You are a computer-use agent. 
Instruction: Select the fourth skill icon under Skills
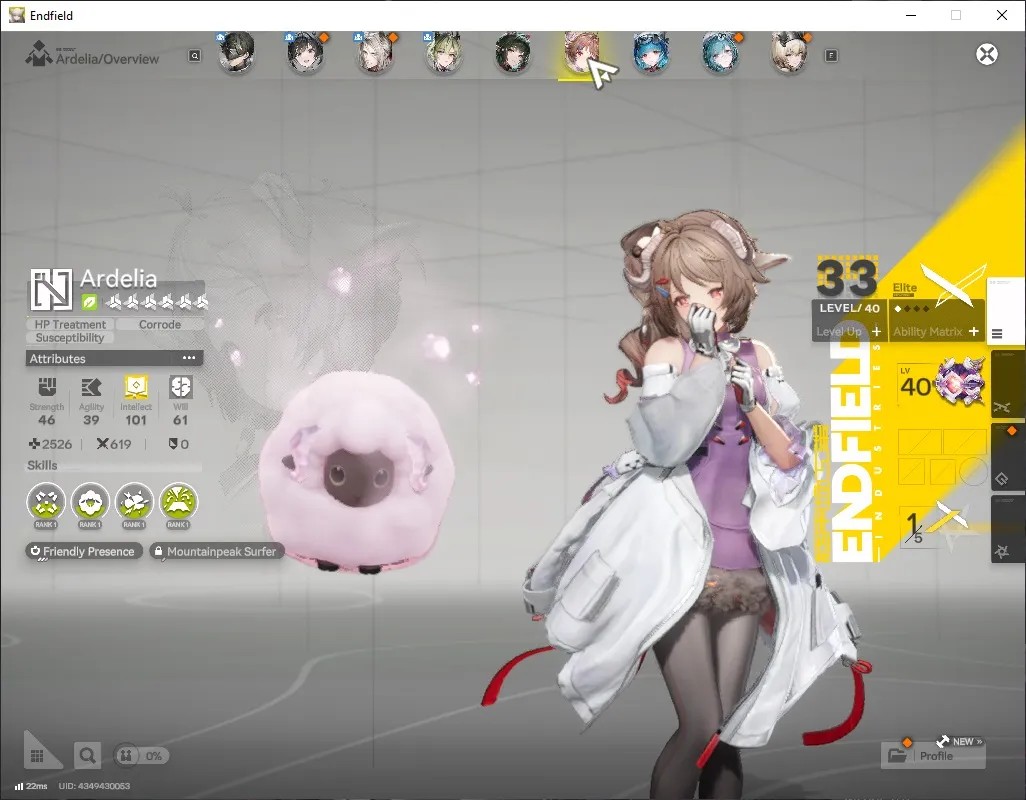click(179, 502)
